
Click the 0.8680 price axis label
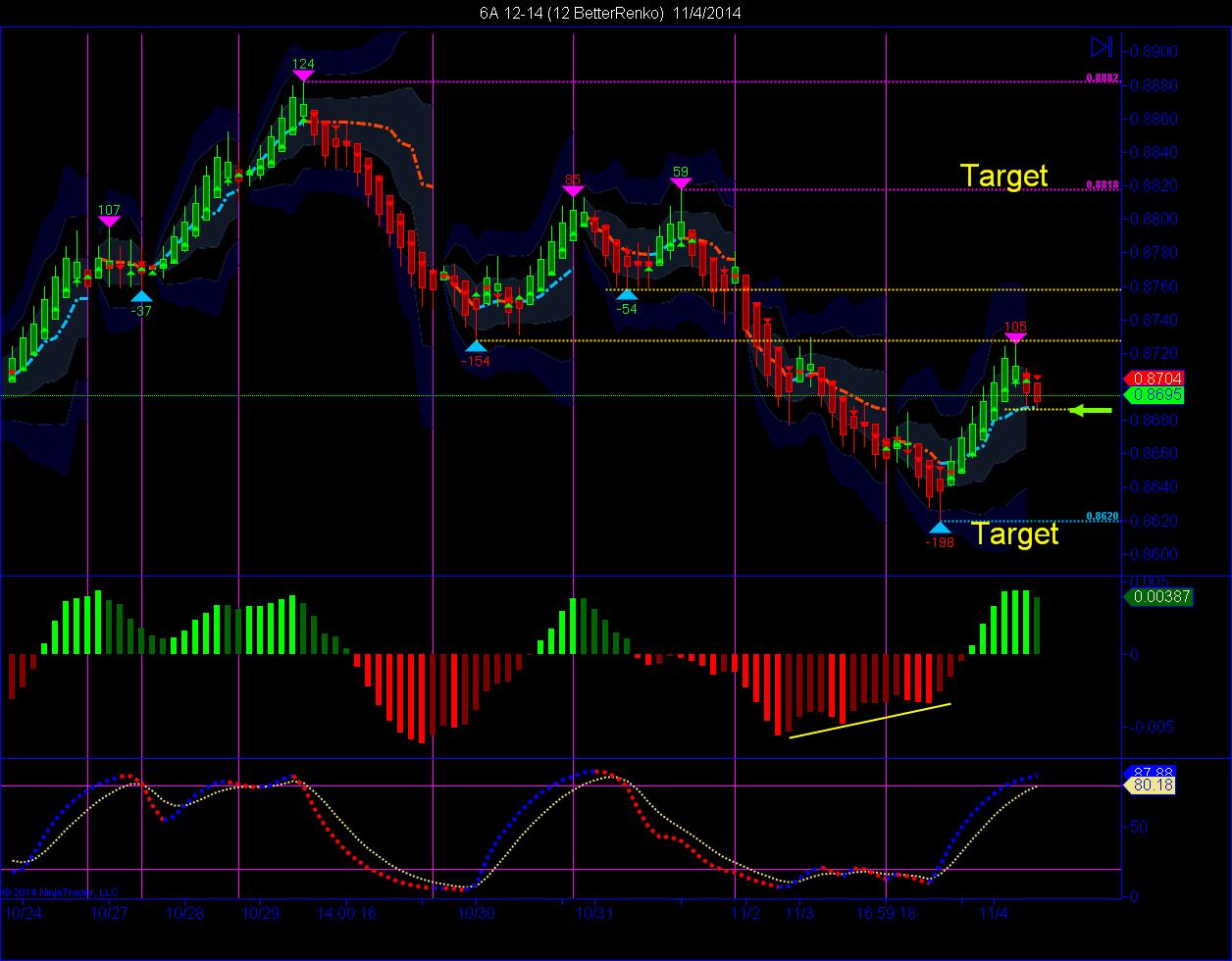pos(1154,420)
